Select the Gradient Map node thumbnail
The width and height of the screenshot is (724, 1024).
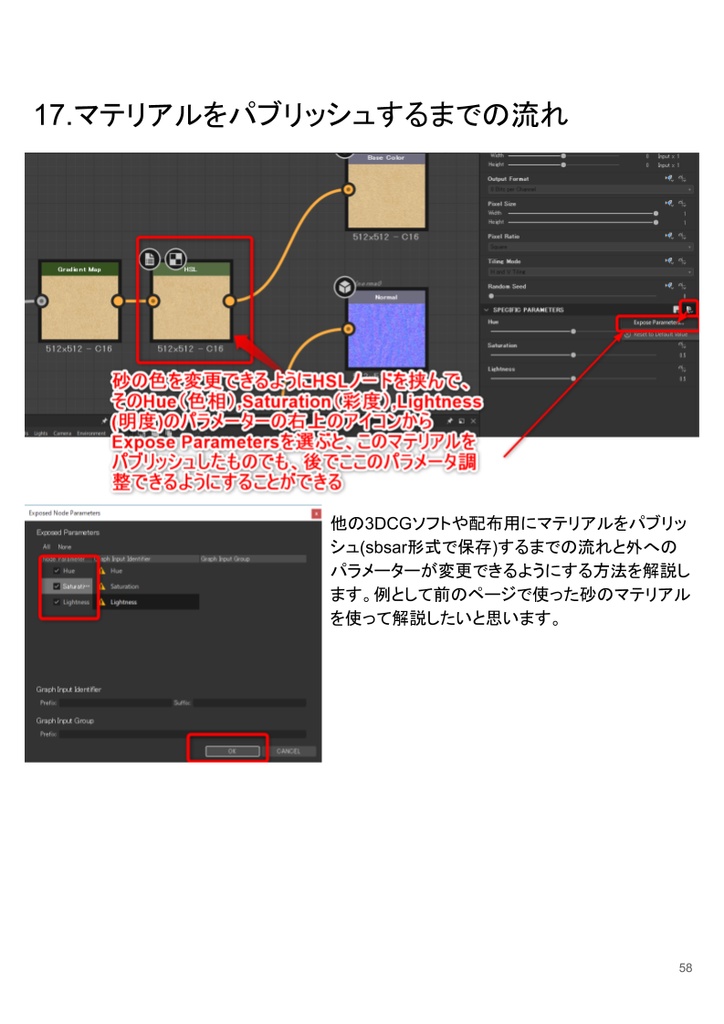pos(80,307)
